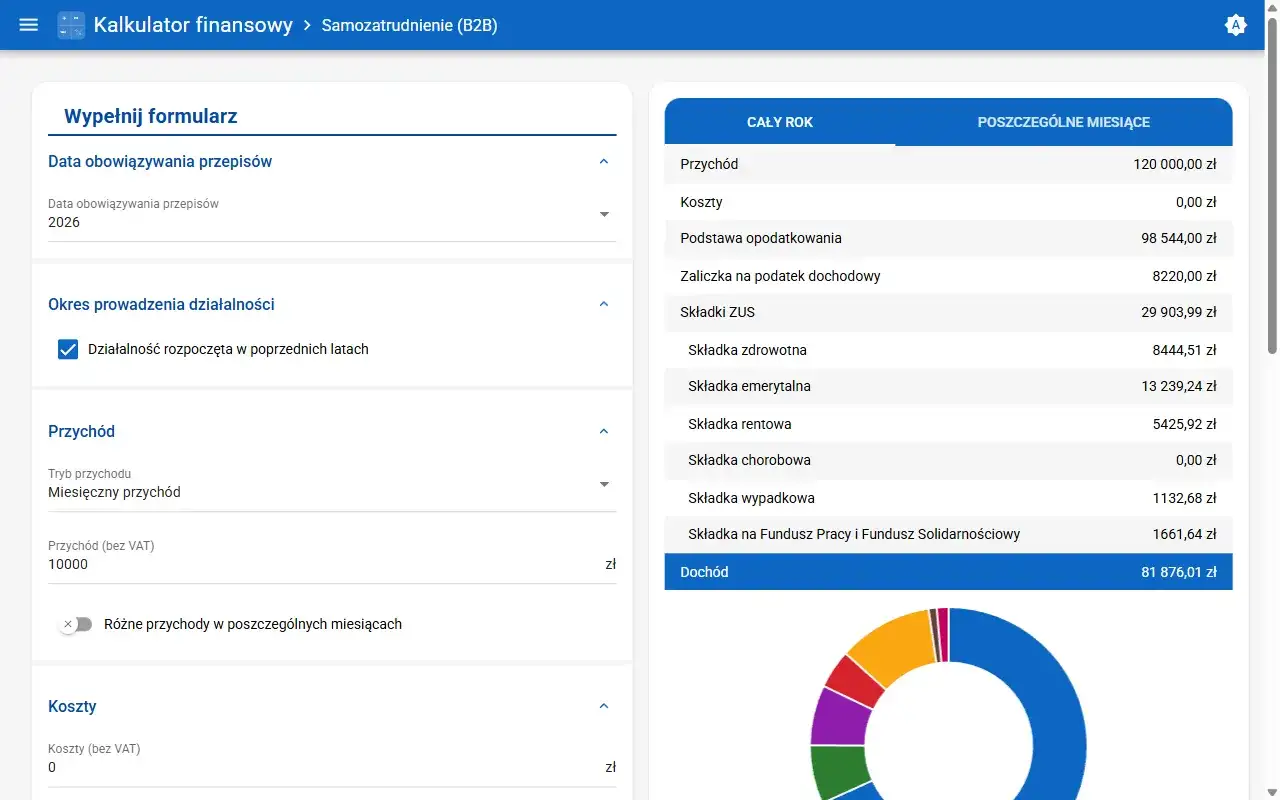This screenshot has height=800, width=1280.
Task: Click the Podstawa opodatkowania row label
Action: click(761, 238)
